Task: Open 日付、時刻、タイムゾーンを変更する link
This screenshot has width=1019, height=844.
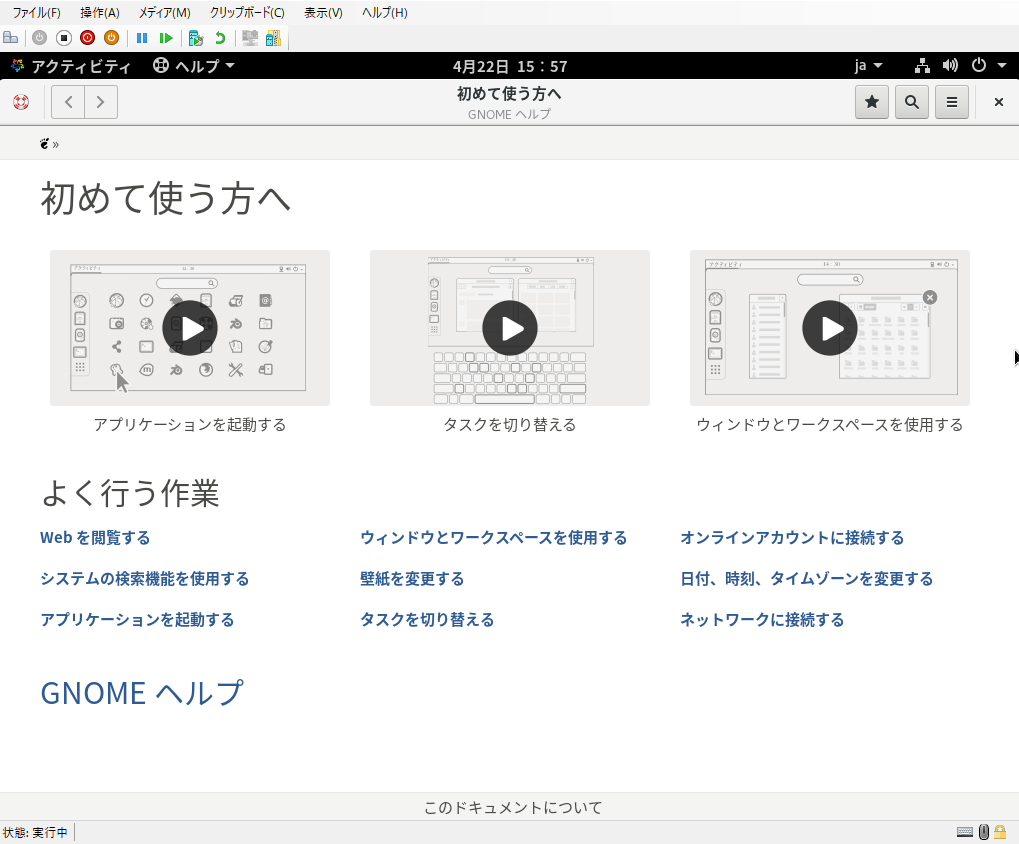Action: [x=806, y=579]
